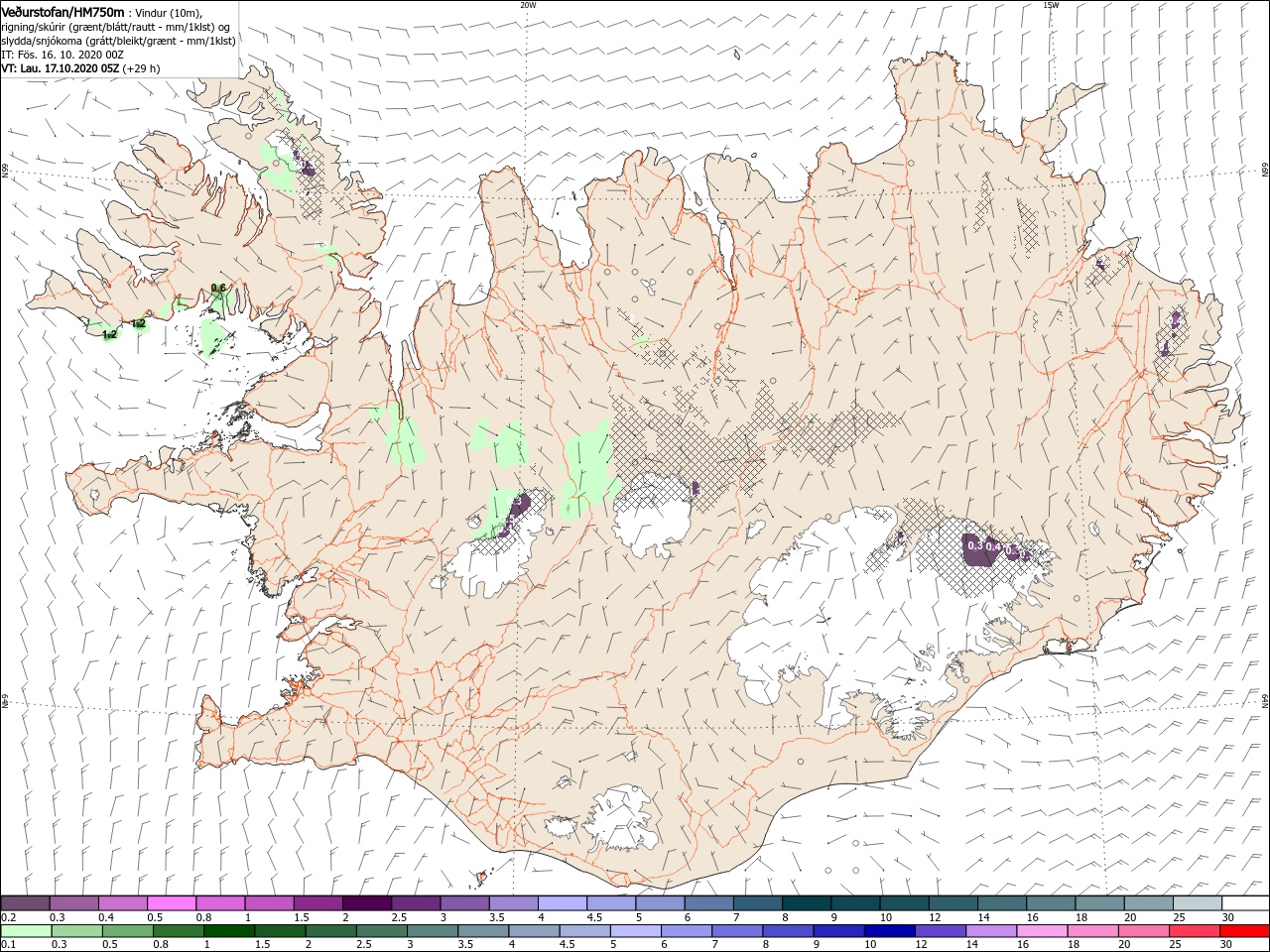Select the darkest green 1 rain legend swatch
Viewport: 1270px width, 952px height.
point(229,931)
